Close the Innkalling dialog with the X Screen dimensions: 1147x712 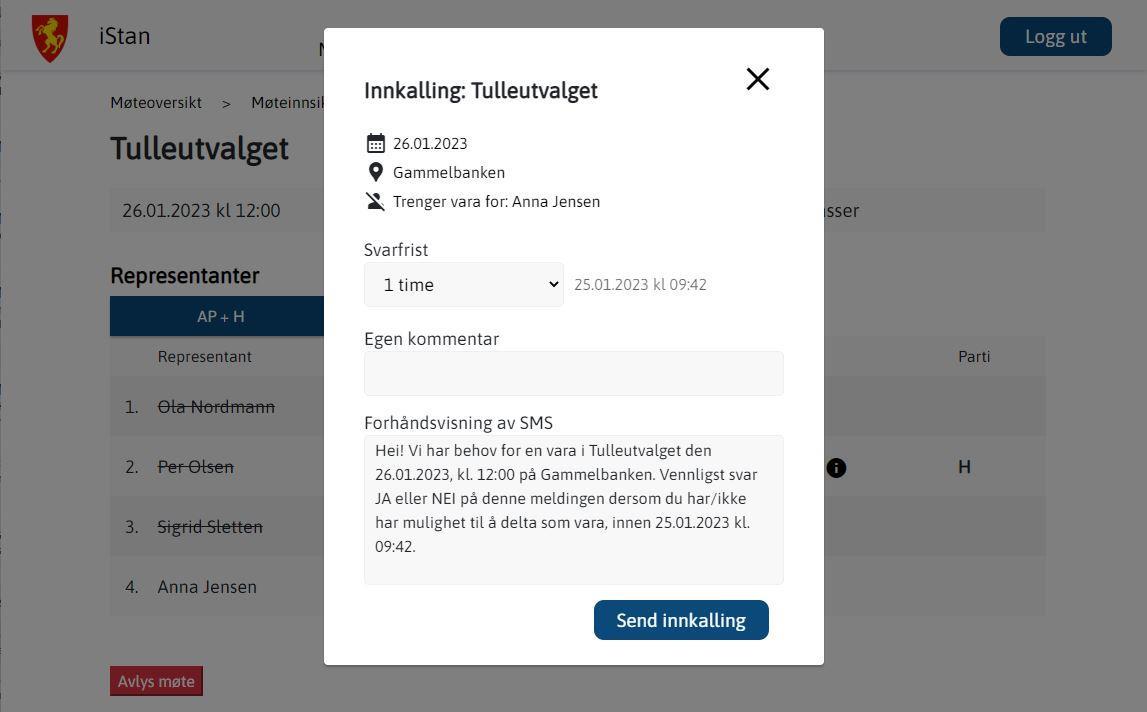[x=757, y=79]
